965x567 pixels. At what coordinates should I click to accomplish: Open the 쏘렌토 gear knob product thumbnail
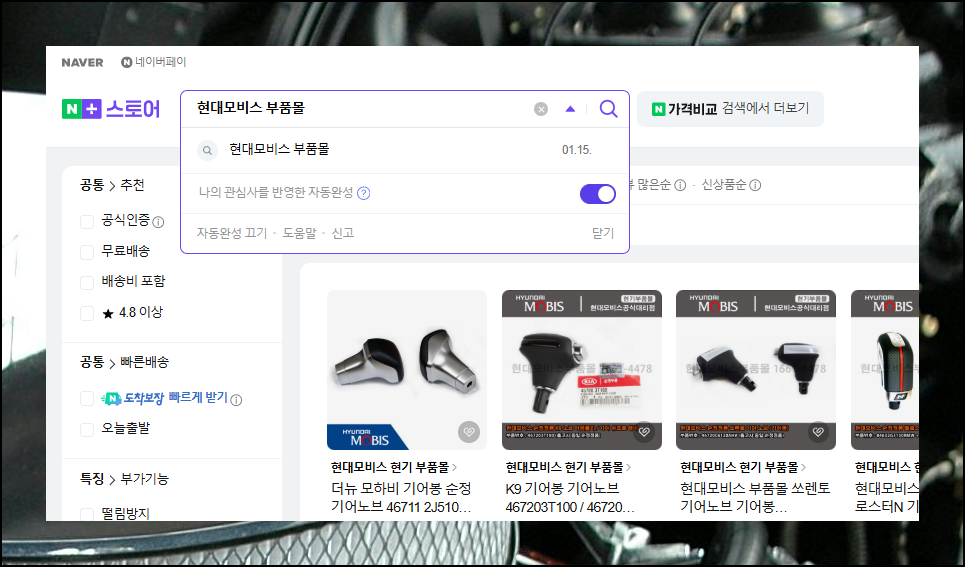[756, 370]
